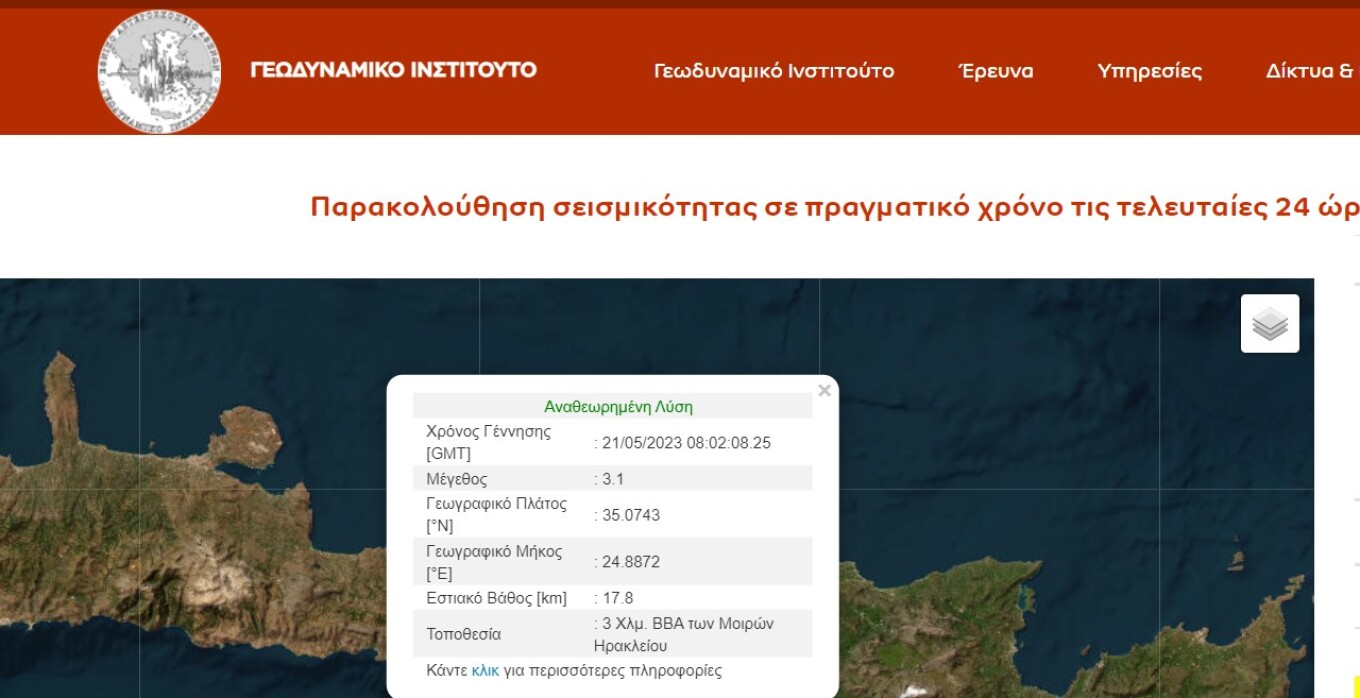Select the origin time 21/05/2023 08:02:08.25
The width and height of the screenshot is (1360, 698).
[686, 443]
